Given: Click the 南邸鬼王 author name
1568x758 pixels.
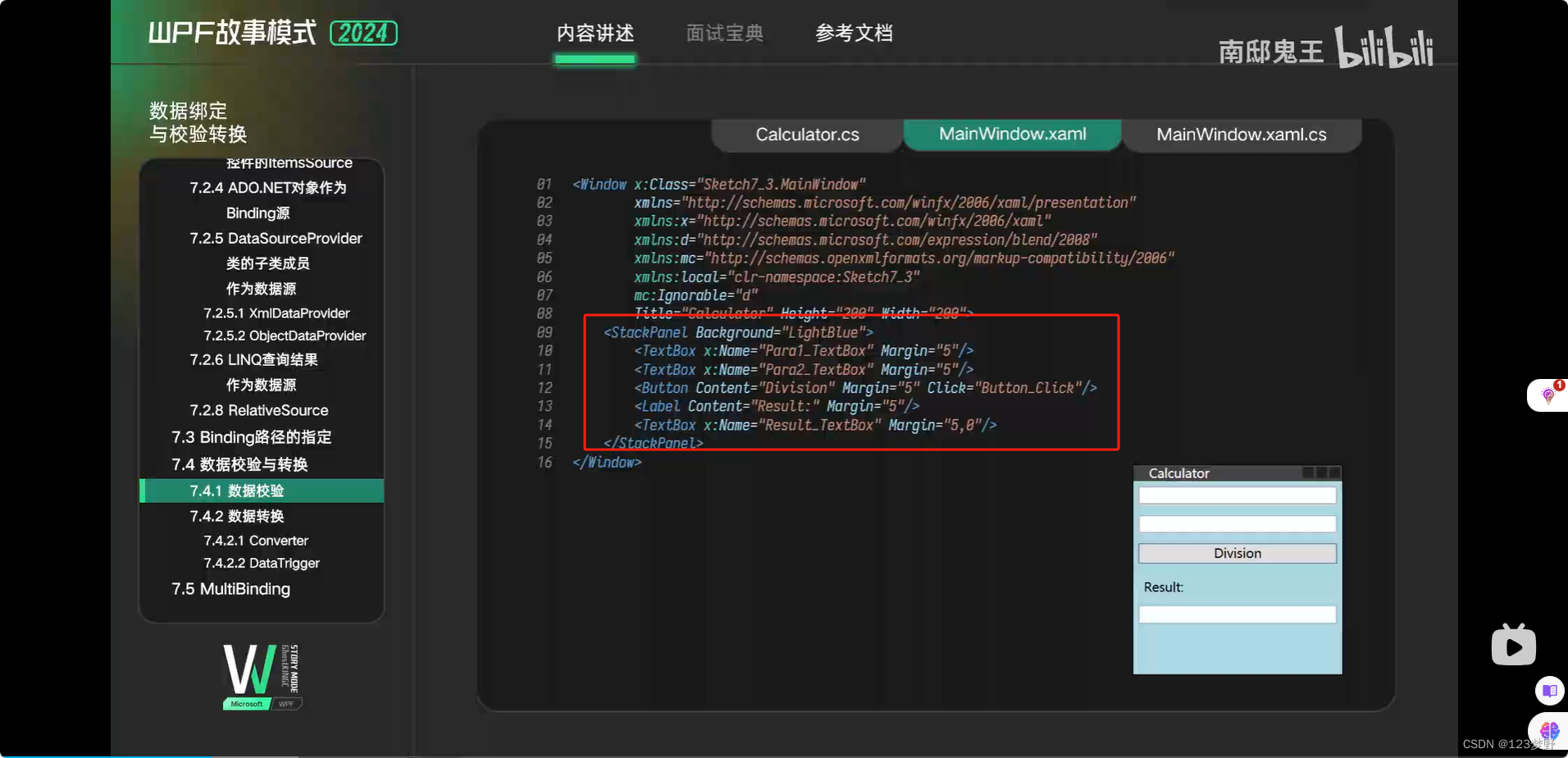Looking at the screenshot, I should click(1271, 52).
